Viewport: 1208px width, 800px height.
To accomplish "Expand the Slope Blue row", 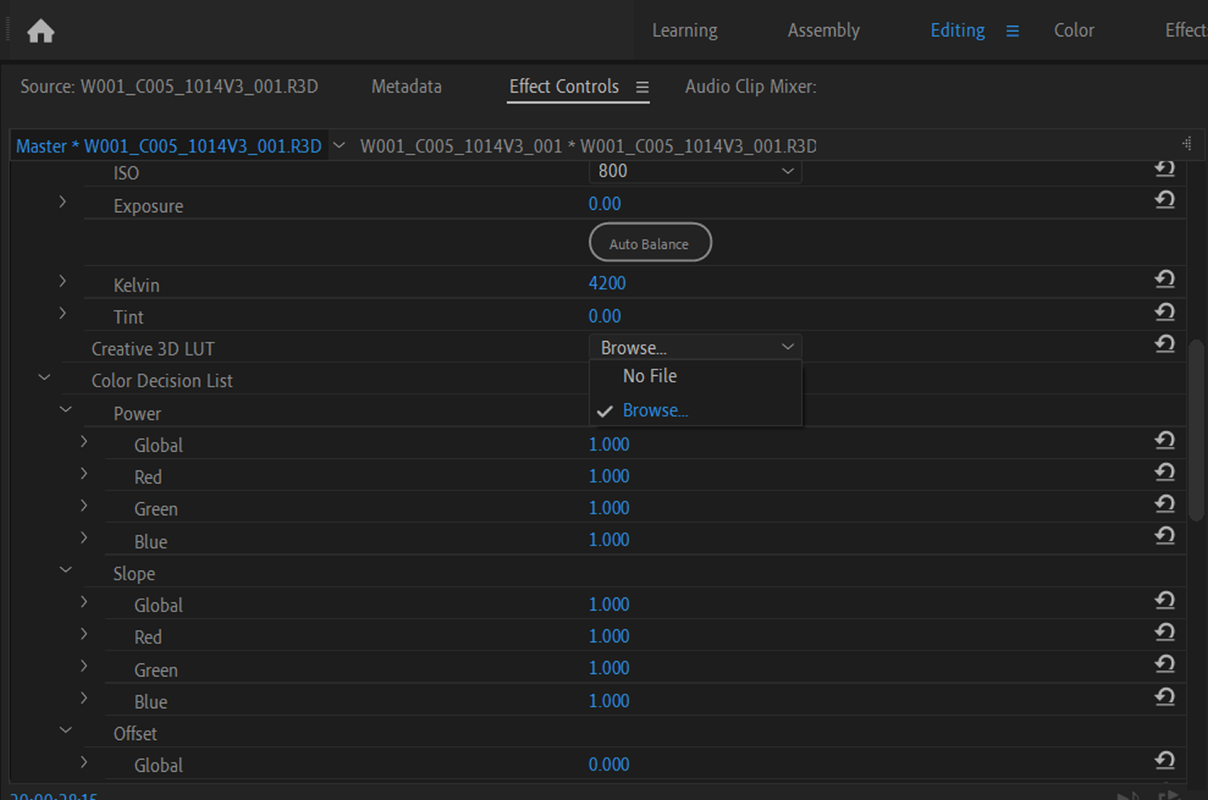I will tap(84, 698).
